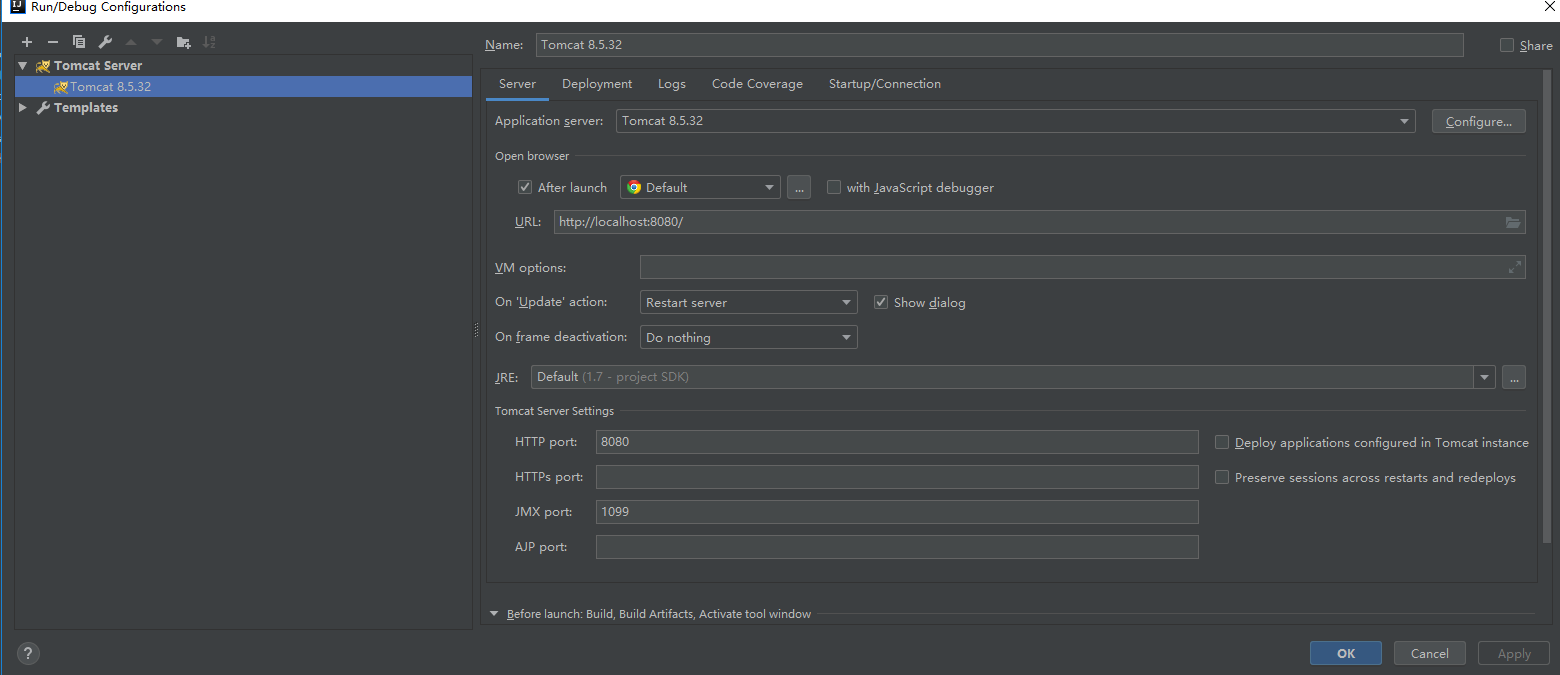Collapse the Before launch section
Image resolution: width=1560 pixels, height=675 pixels.
pyautogui.click(x=494, y=614)
